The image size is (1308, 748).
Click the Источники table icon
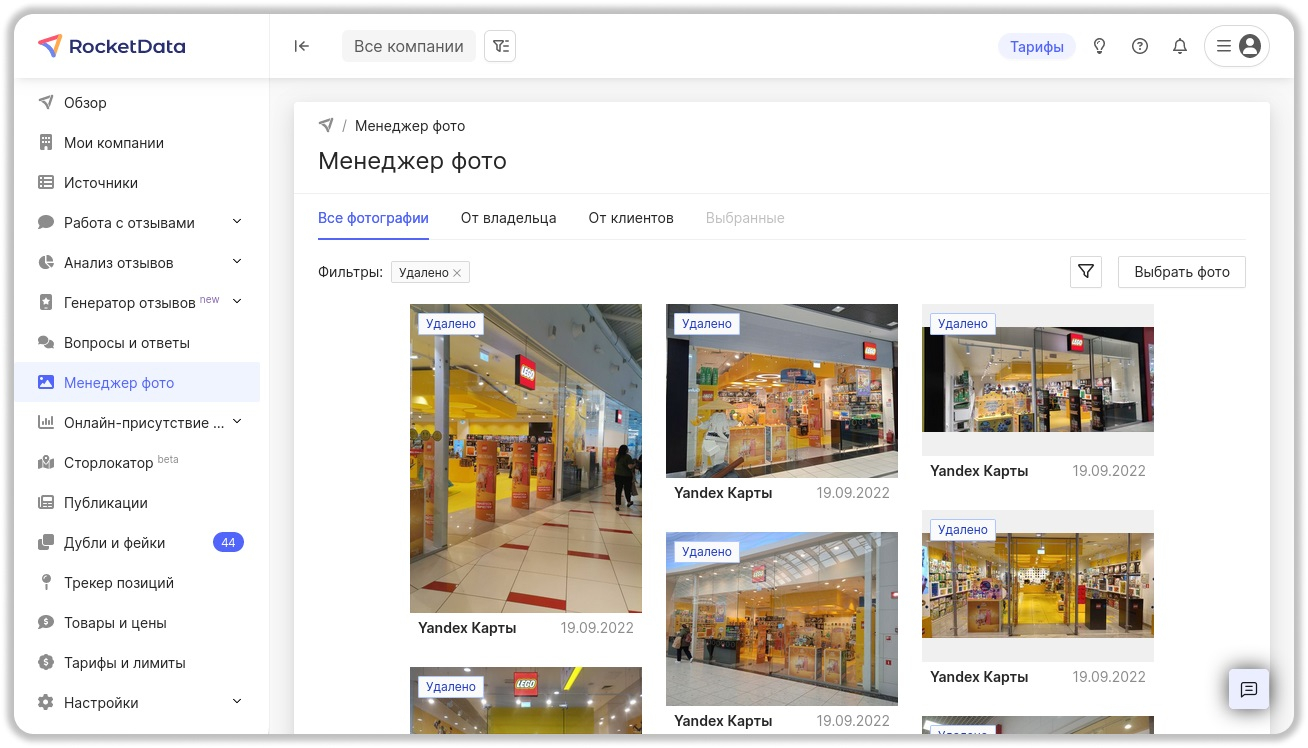[46, 182]
